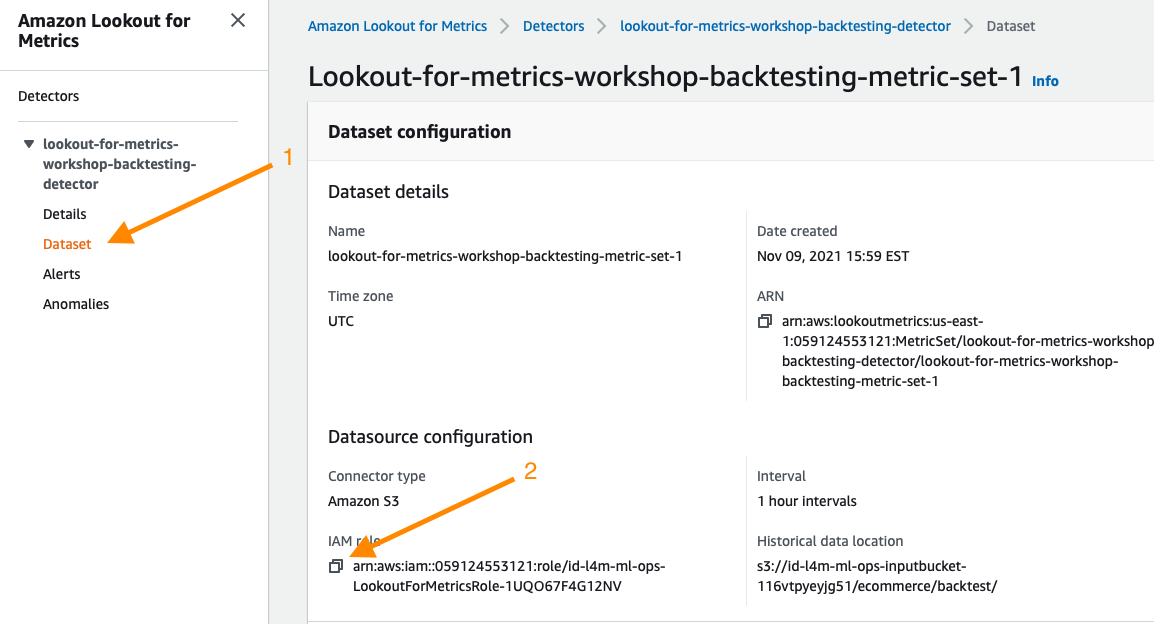
Task: Click the IAM role ARN text
Action: 509,576
